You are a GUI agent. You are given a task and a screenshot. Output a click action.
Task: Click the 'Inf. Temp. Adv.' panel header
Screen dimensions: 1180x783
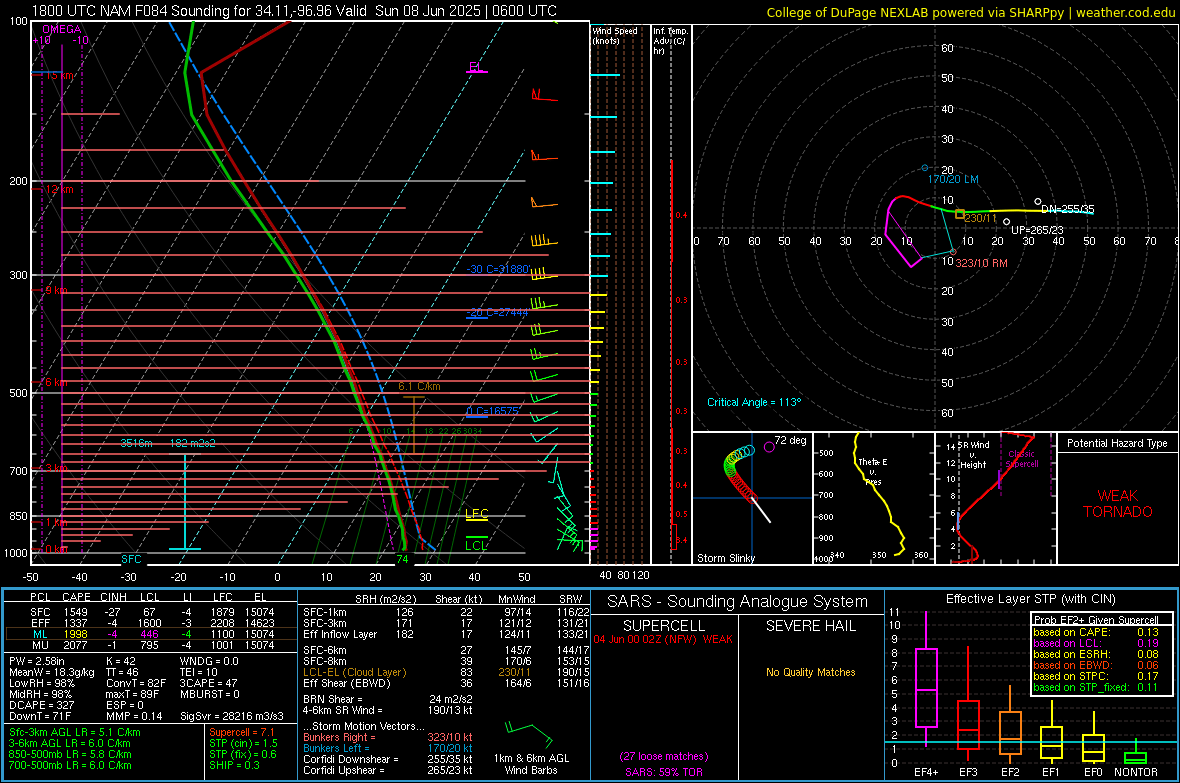(x=670, y=41)
